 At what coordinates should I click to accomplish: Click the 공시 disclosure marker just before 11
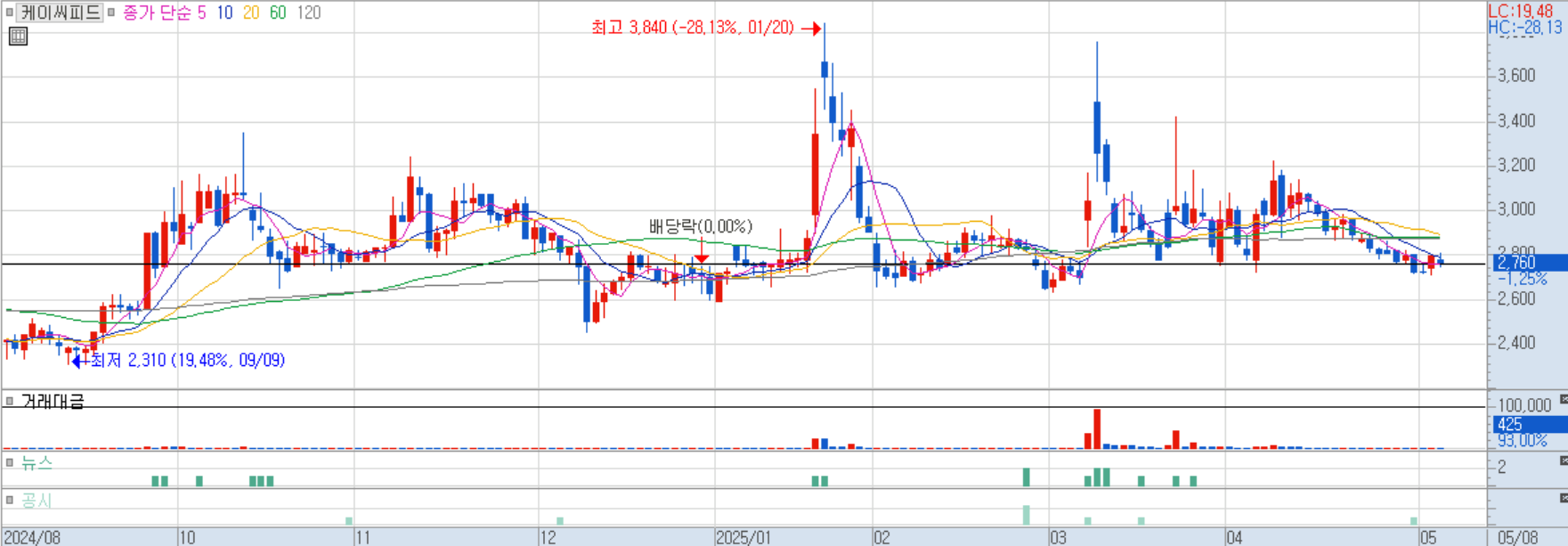[349, 521]
